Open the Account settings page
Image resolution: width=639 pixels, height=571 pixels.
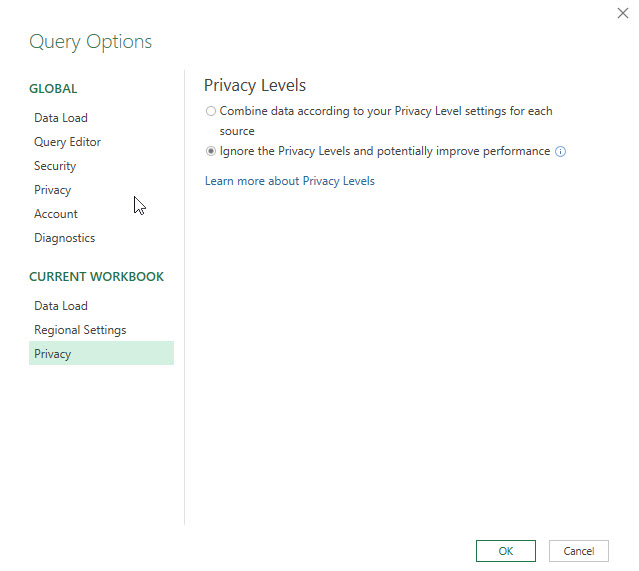pyautogui.click(x=56, y=214)
